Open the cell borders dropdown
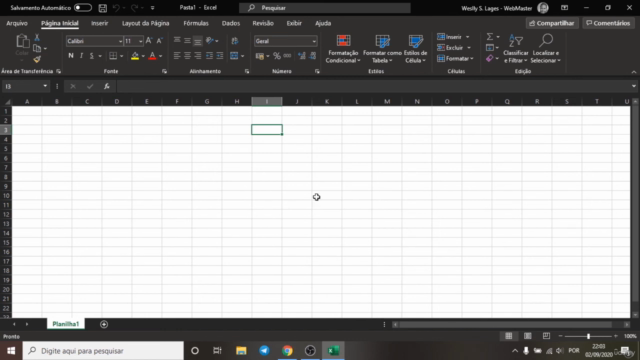This screenshot has width=640, height=360. (x=121, y=56)
